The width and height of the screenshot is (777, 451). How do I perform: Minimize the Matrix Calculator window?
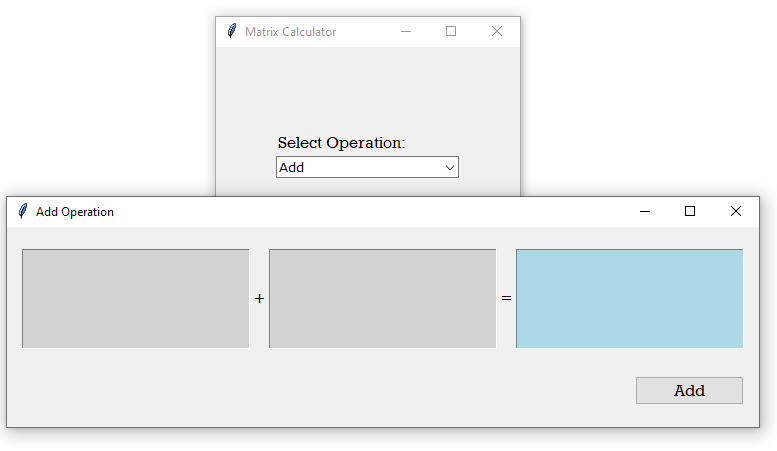[x=406, y=31]
